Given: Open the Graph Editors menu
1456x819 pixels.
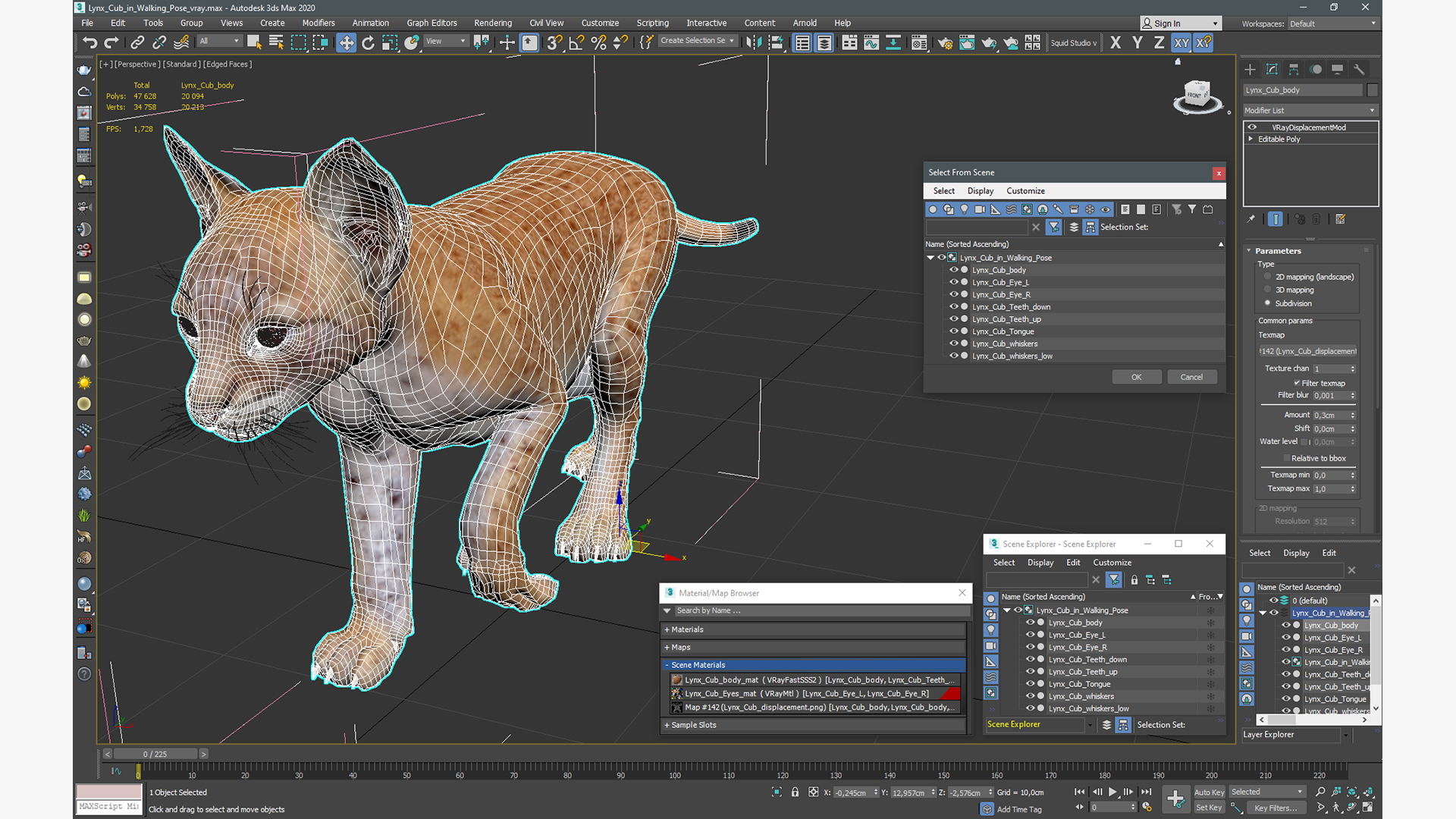Looking at the screenshot, I should click(x=431, y=24).
